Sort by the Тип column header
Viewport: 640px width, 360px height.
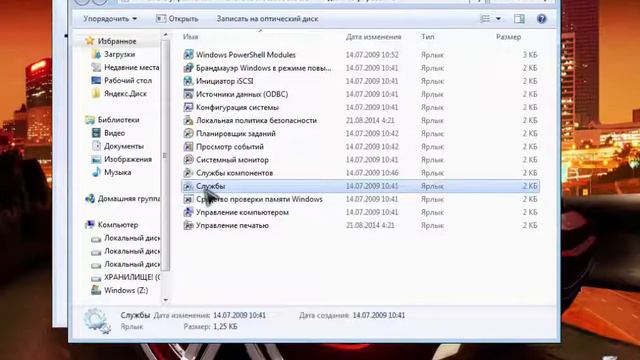[428, 37]
